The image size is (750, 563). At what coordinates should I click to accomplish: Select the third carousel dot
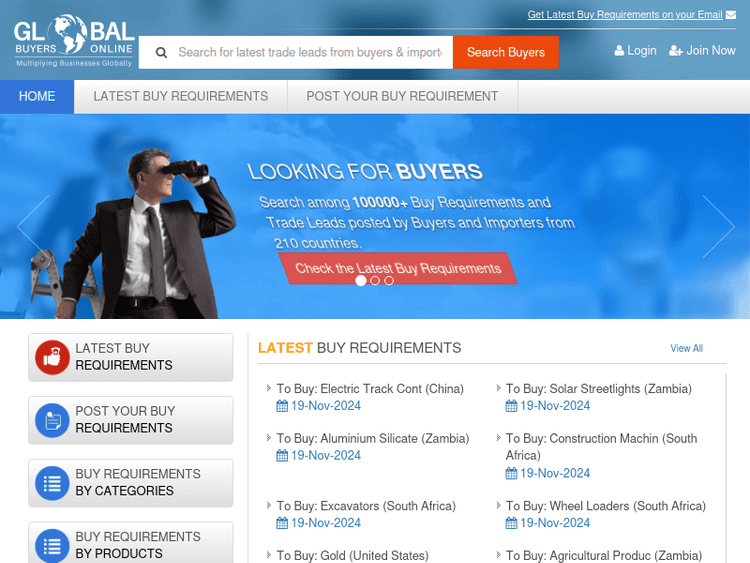tap(389, 281)
